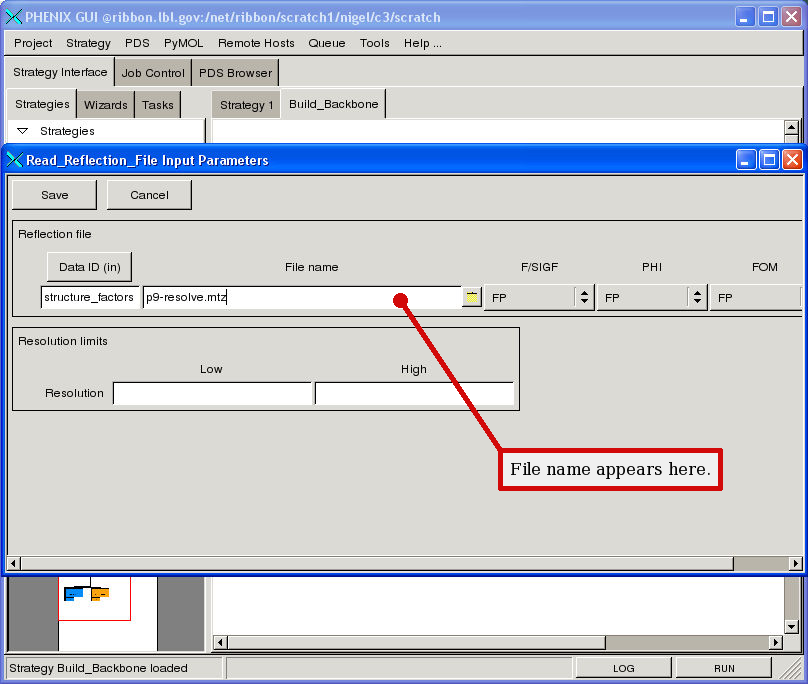This screenshot has height=684, width=808.
Task: Click the canvas scroll-down arrow at bottom right
Action: (x=791, y=625)
